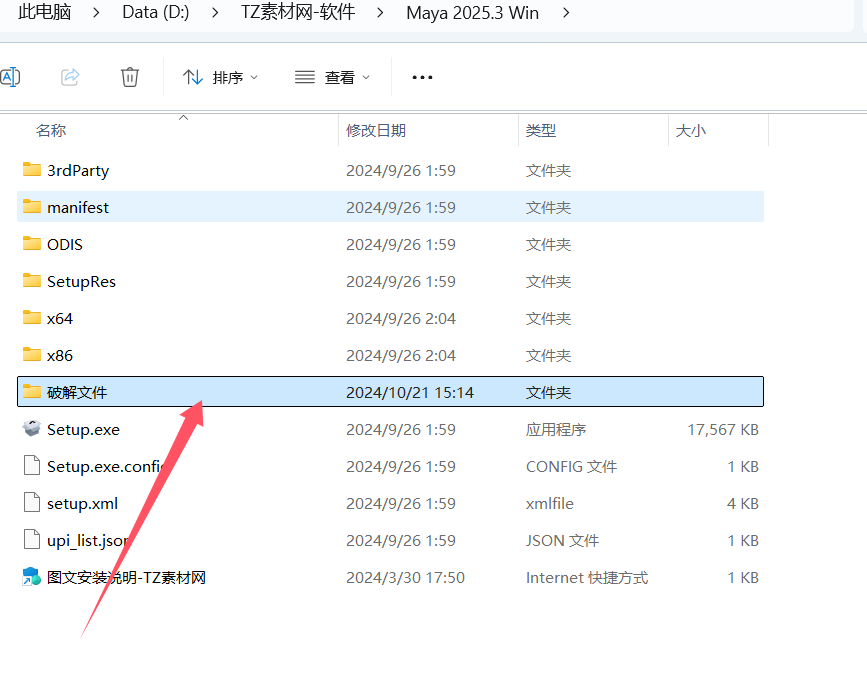Click the 4 KB size cell
This screenshot has width=867, height=678.
point(743,504)
